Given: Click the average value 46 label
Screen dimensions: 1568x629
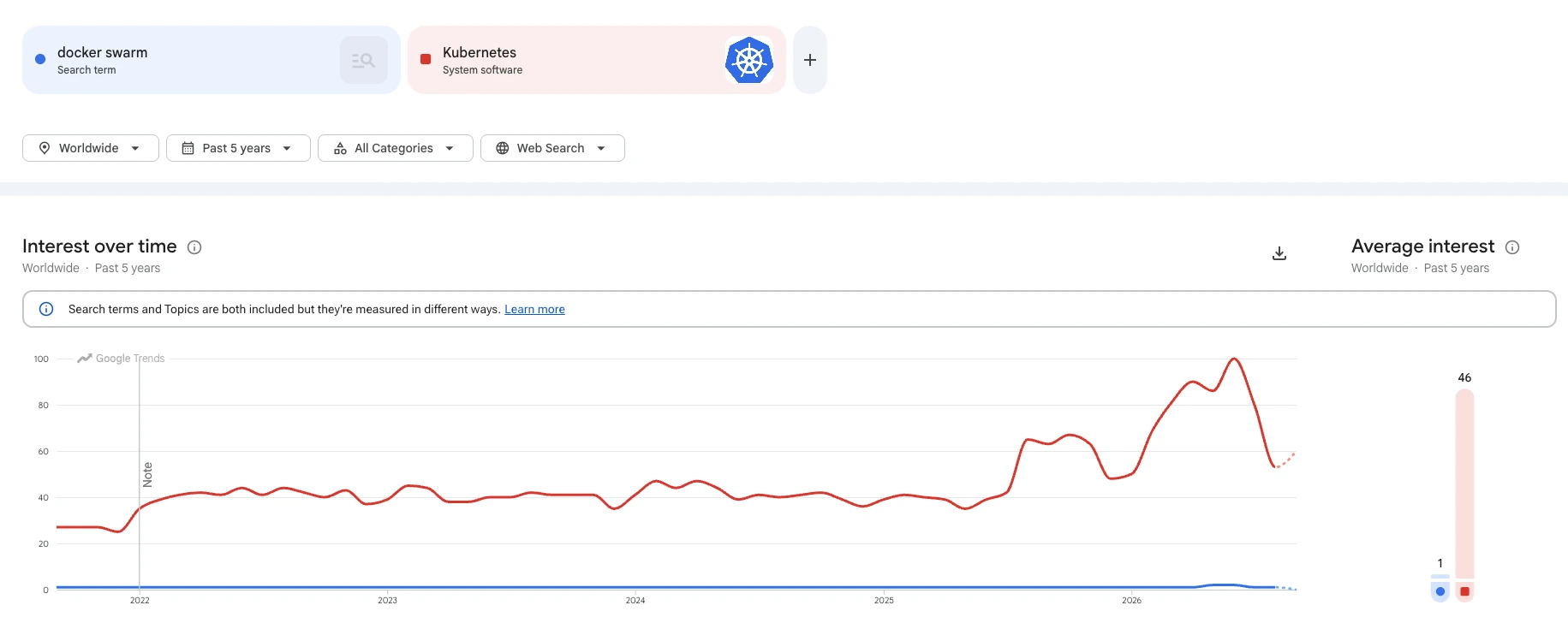Looking at the screenshot, I should [1464, 377].
